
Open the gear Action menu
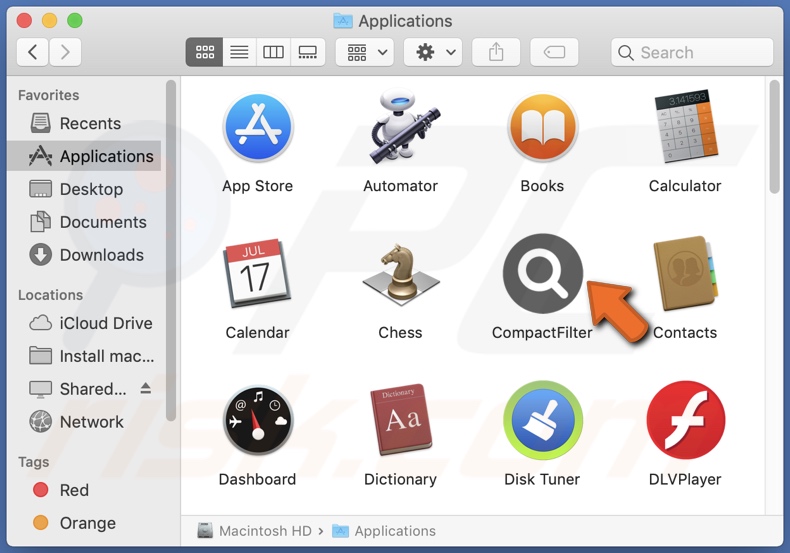click(433, 52)
